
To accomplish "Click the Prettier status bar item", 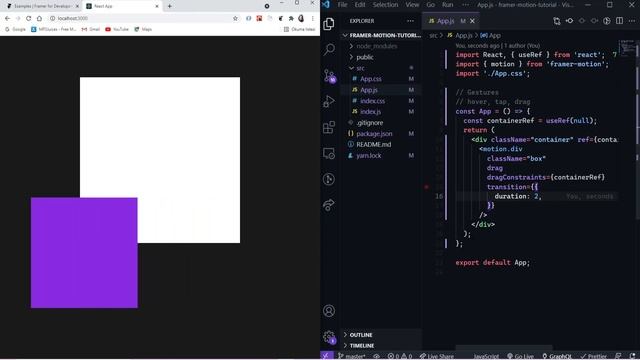I will pyautogui.click(x=593, y=356).
